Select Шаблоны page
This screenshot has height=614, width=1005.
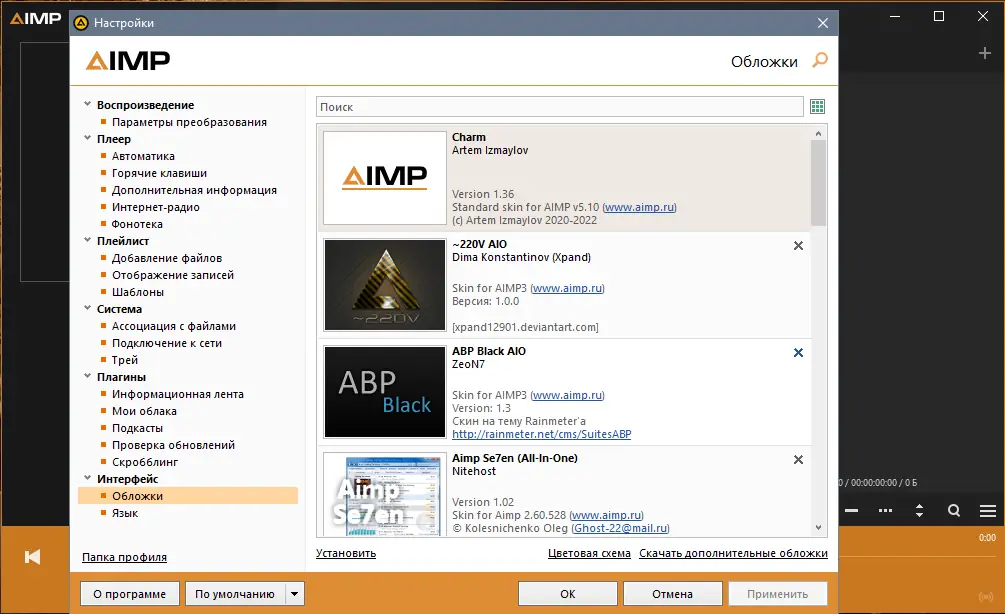click(x=138, y=292)
